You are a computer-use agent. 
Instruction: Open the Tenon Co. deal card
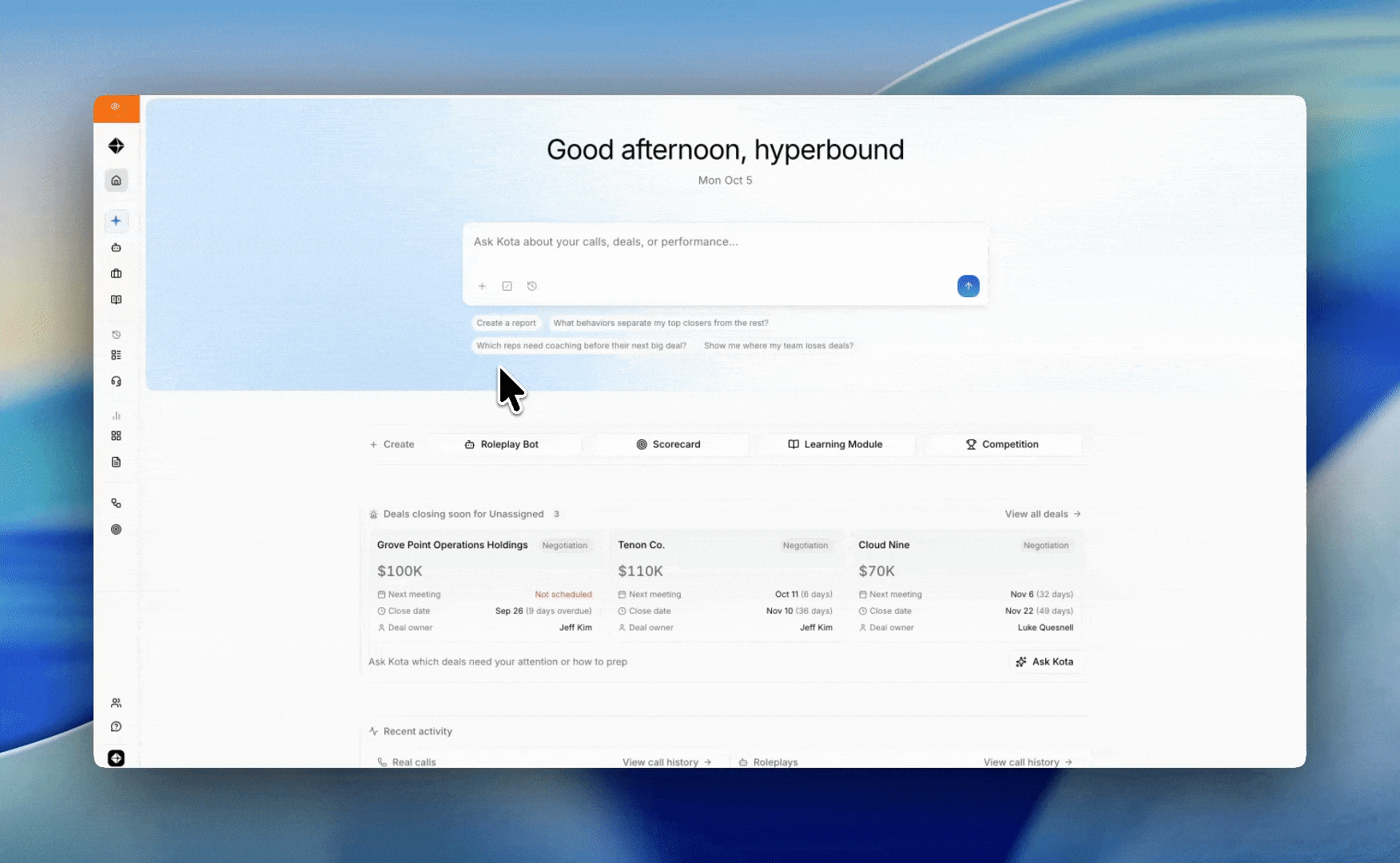click(x=726, y=587)
